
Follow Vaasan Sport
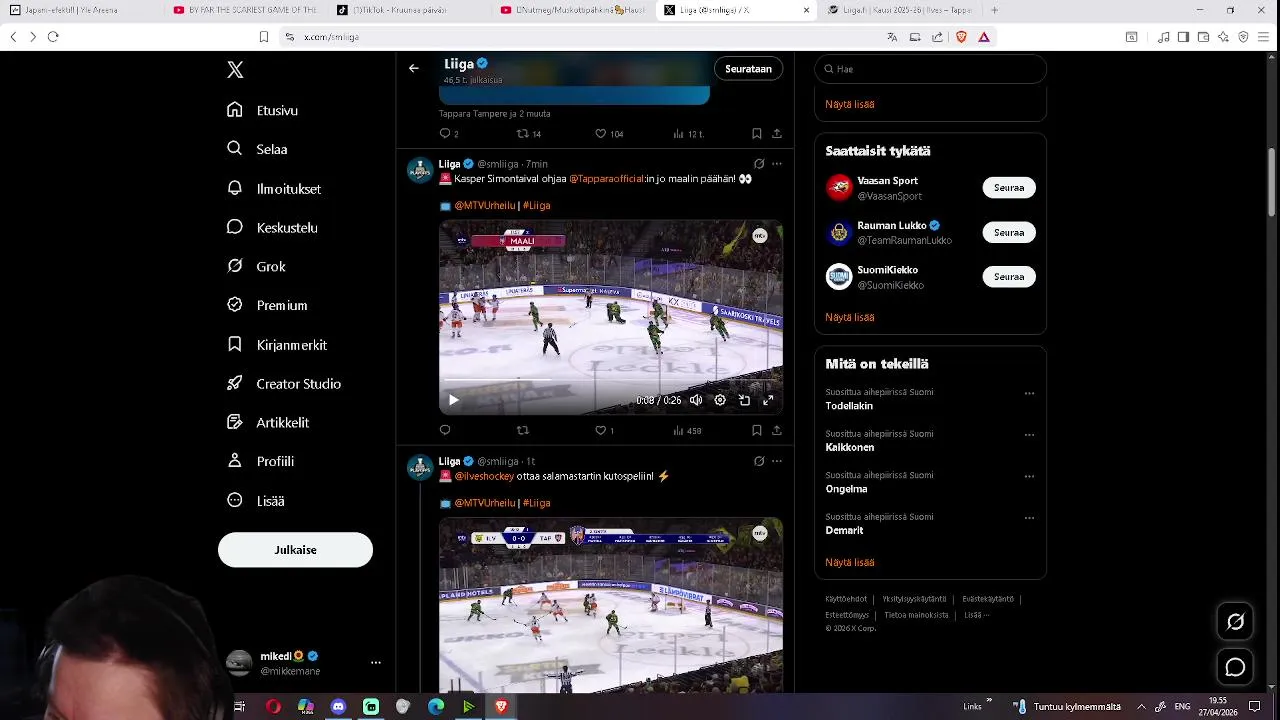coord(1009,188)
